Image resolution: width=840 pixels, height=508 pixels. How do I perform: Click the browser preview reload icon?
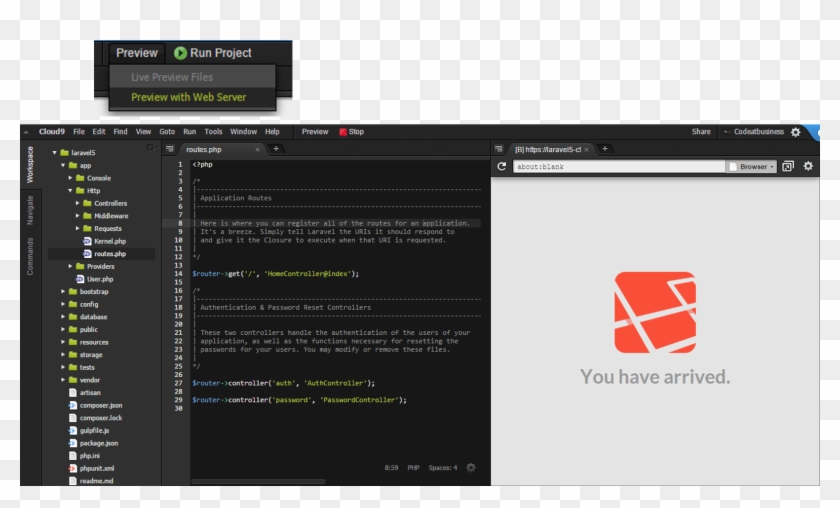501,166
